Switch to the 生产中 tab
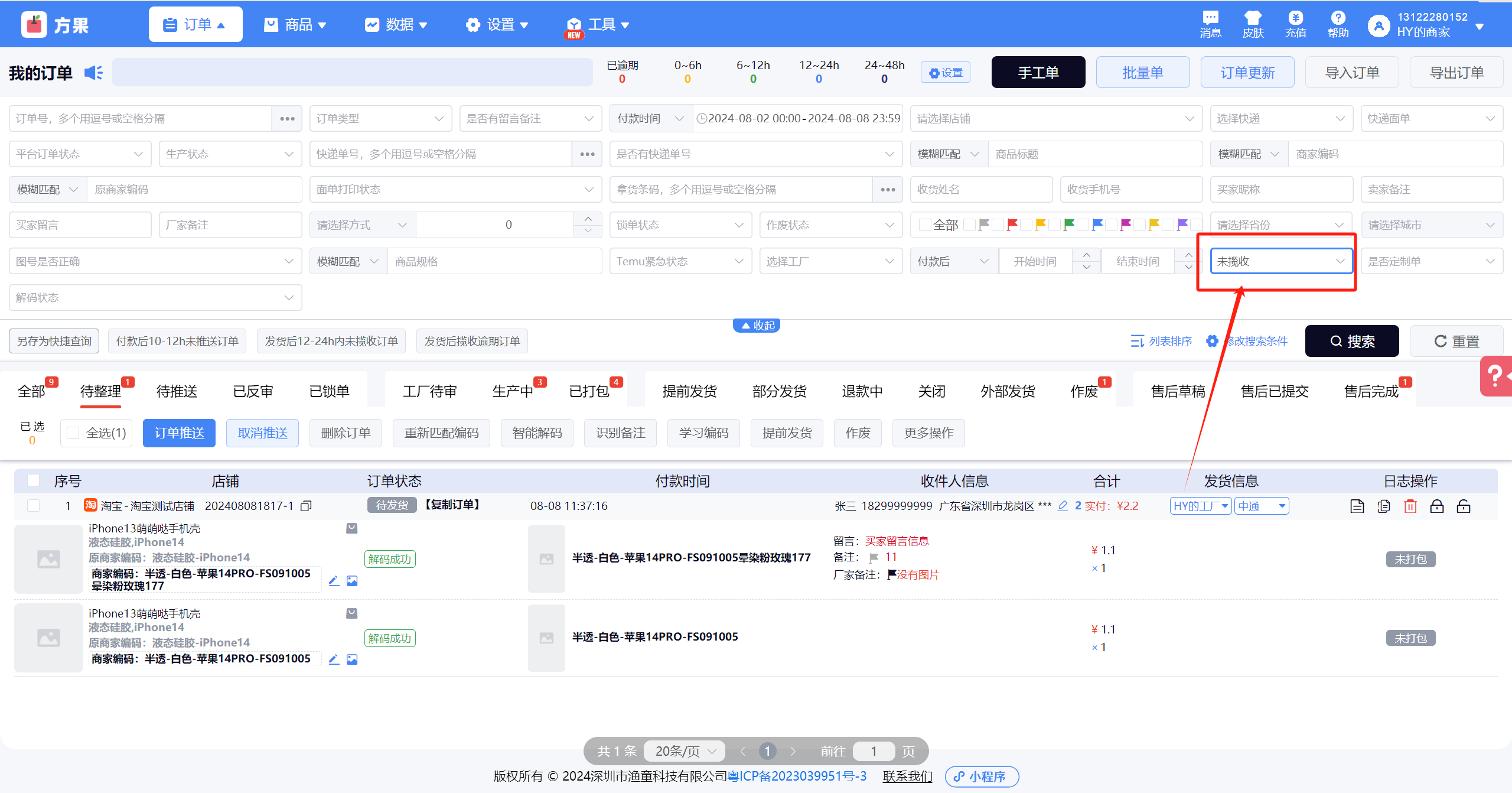The height and width of the screenshot is (793, 1512). pos(512,391)
